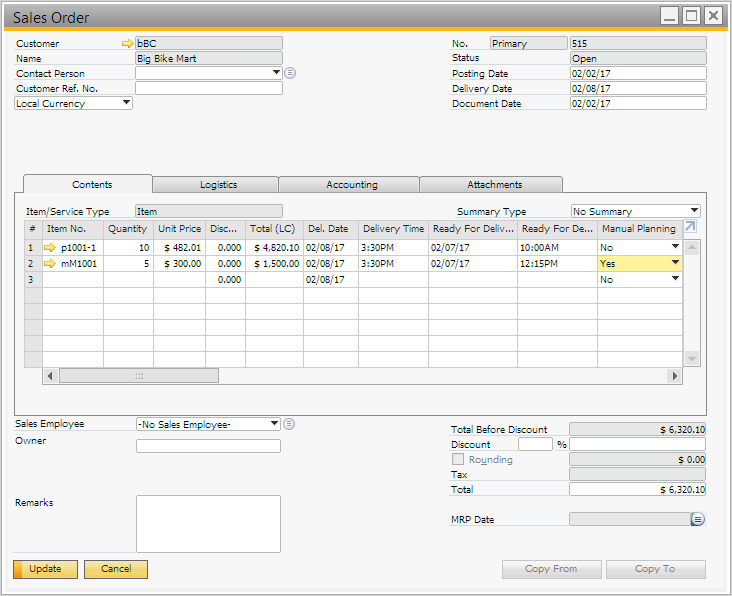
Task: Click the Customer Ref. No. field
Action: 208,88
